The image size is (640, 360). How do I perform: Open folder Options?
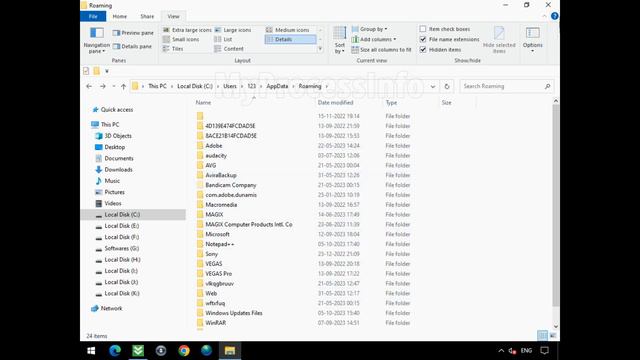(x=533, y=40)
